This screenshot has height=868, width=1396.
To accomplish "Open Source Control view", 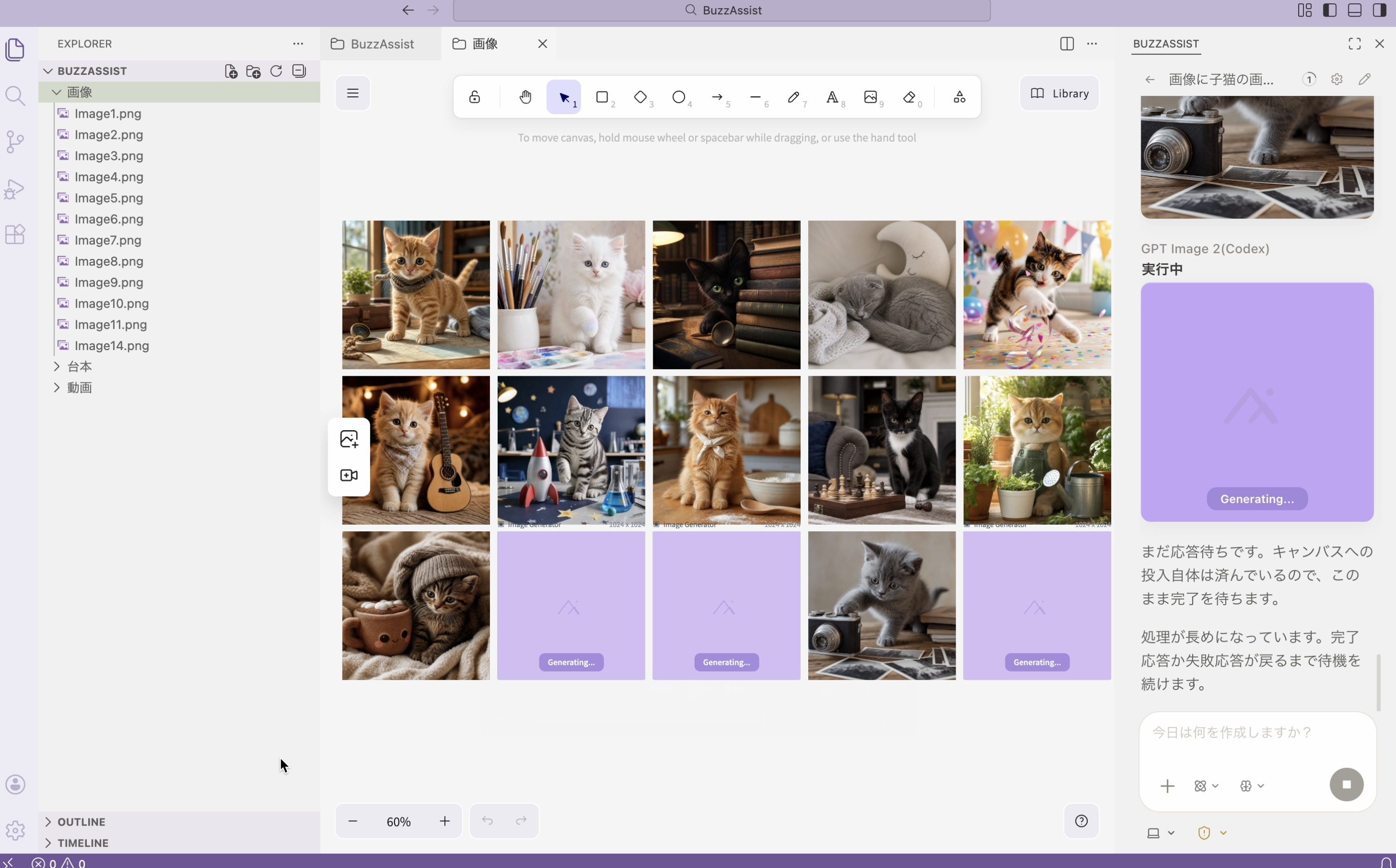I will point(15,142).
